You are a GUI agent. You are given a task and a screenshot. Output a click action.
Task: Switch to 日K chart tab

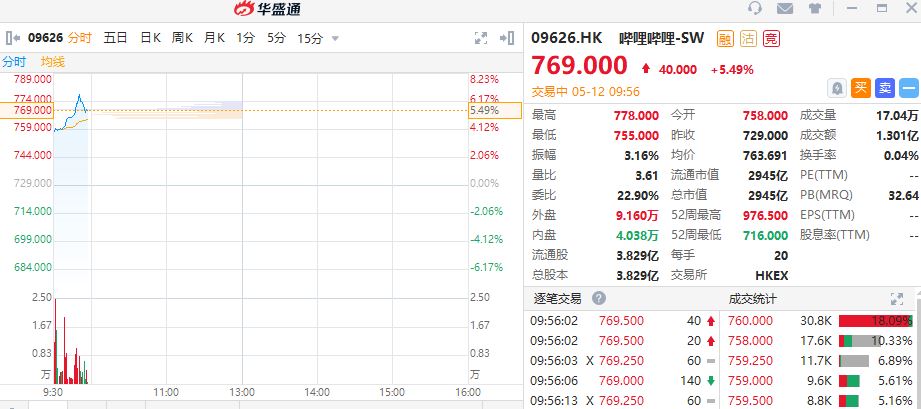tap(150, 38)
